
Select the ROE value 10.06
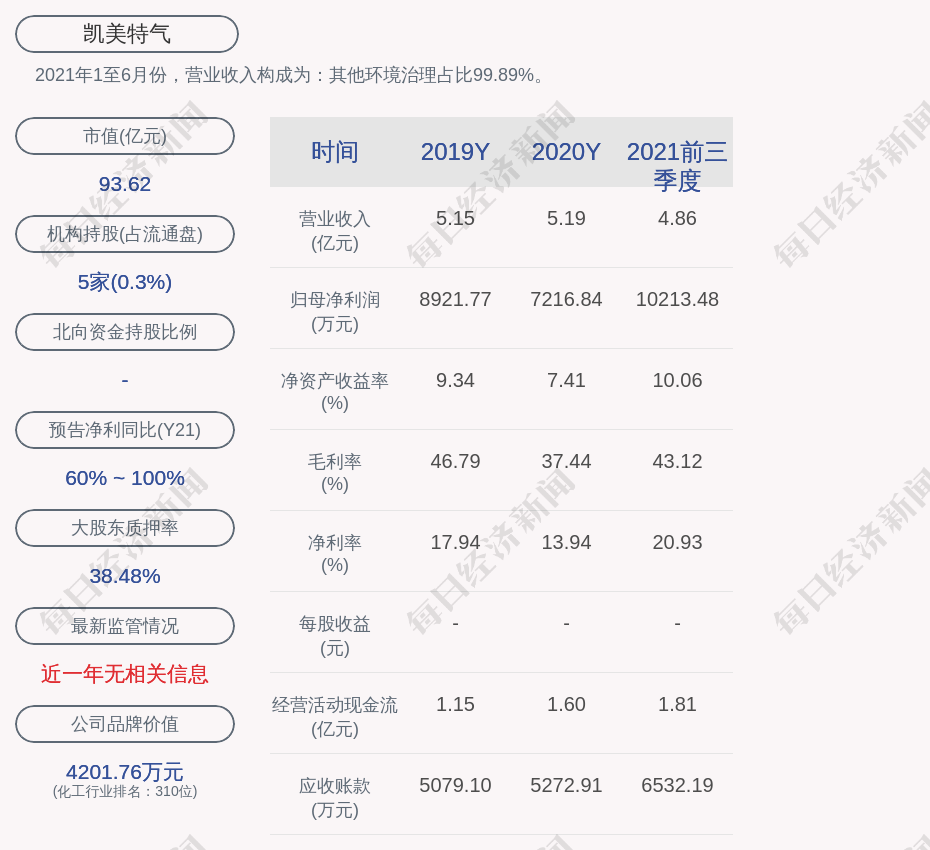[677, 380]
